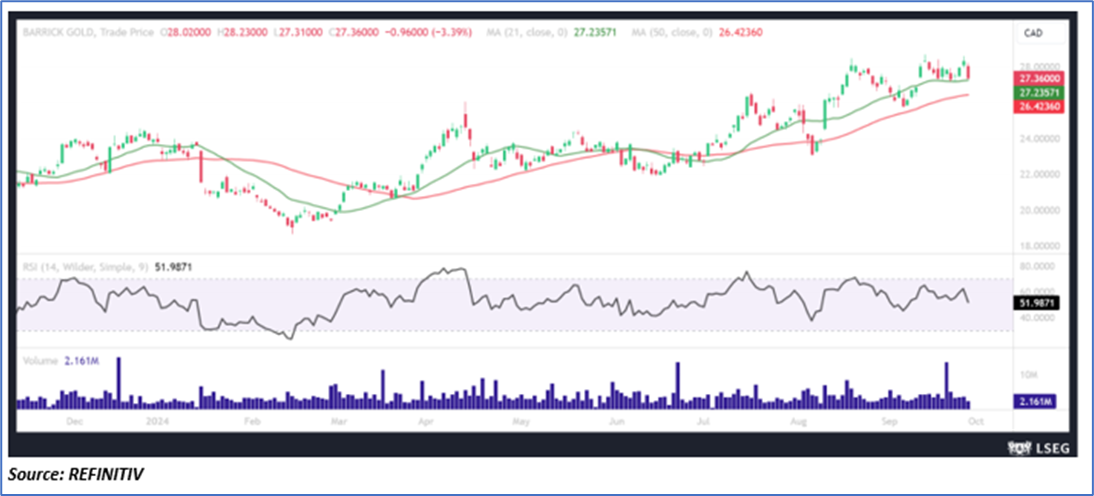Click the Apr label on the time axis

pyautogui.click(x=426, y=422)
